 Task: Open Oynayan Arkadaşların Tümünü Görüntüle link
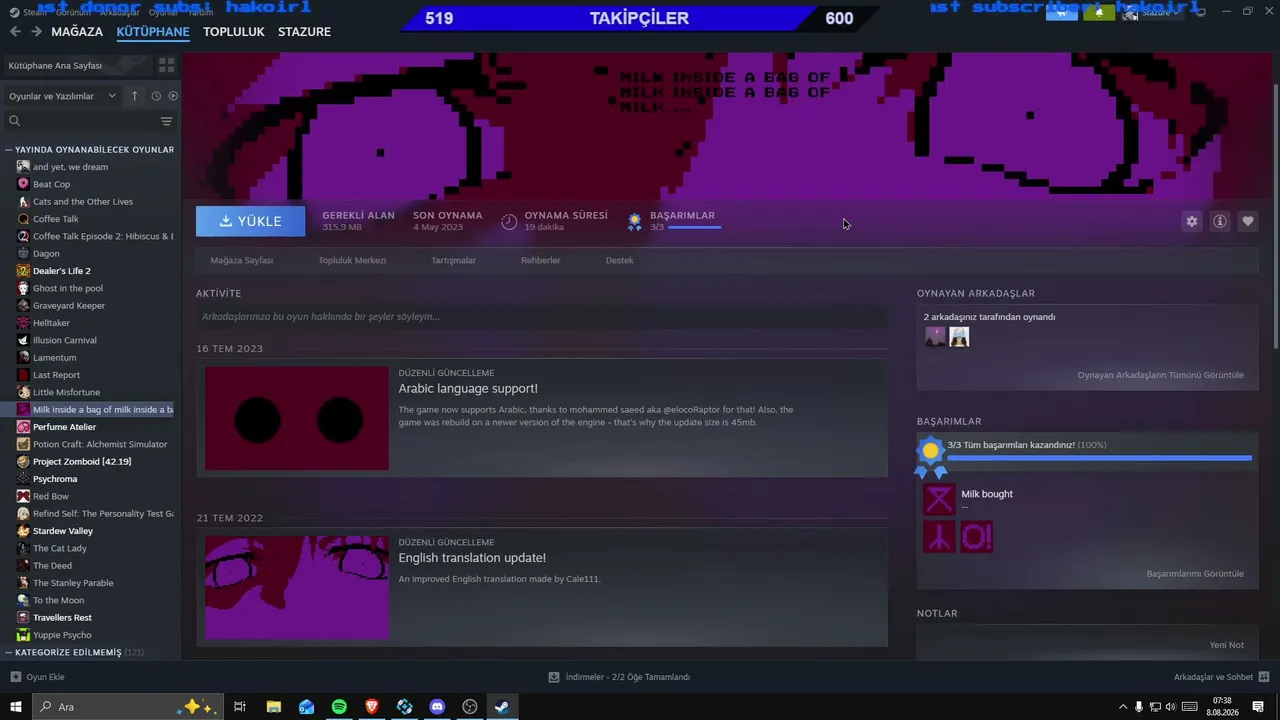tap(1160, 375)
